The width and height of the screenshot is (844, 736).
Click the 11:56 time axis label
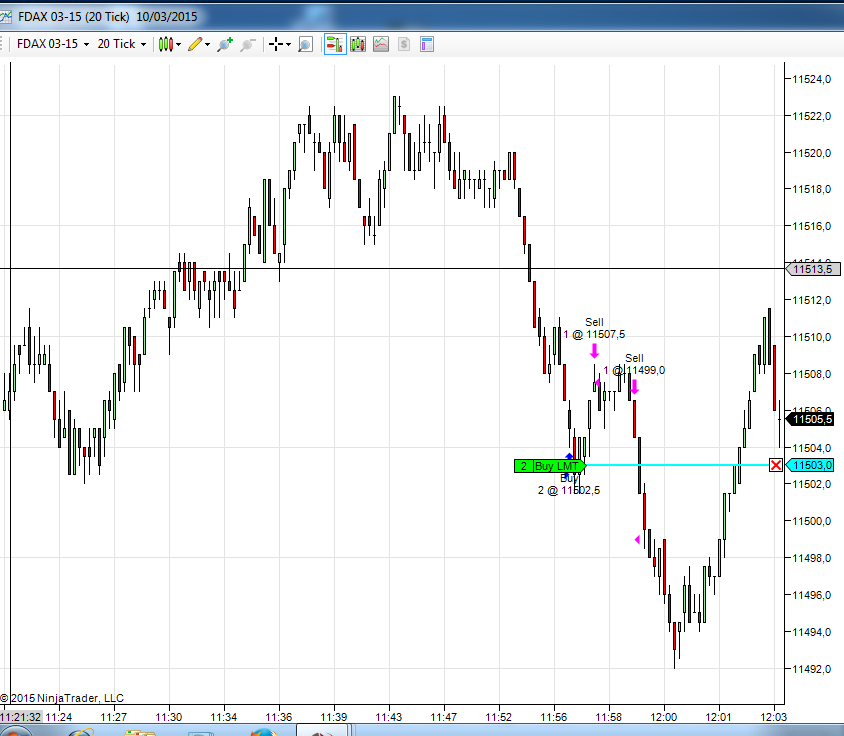click(x=554, y=717)
